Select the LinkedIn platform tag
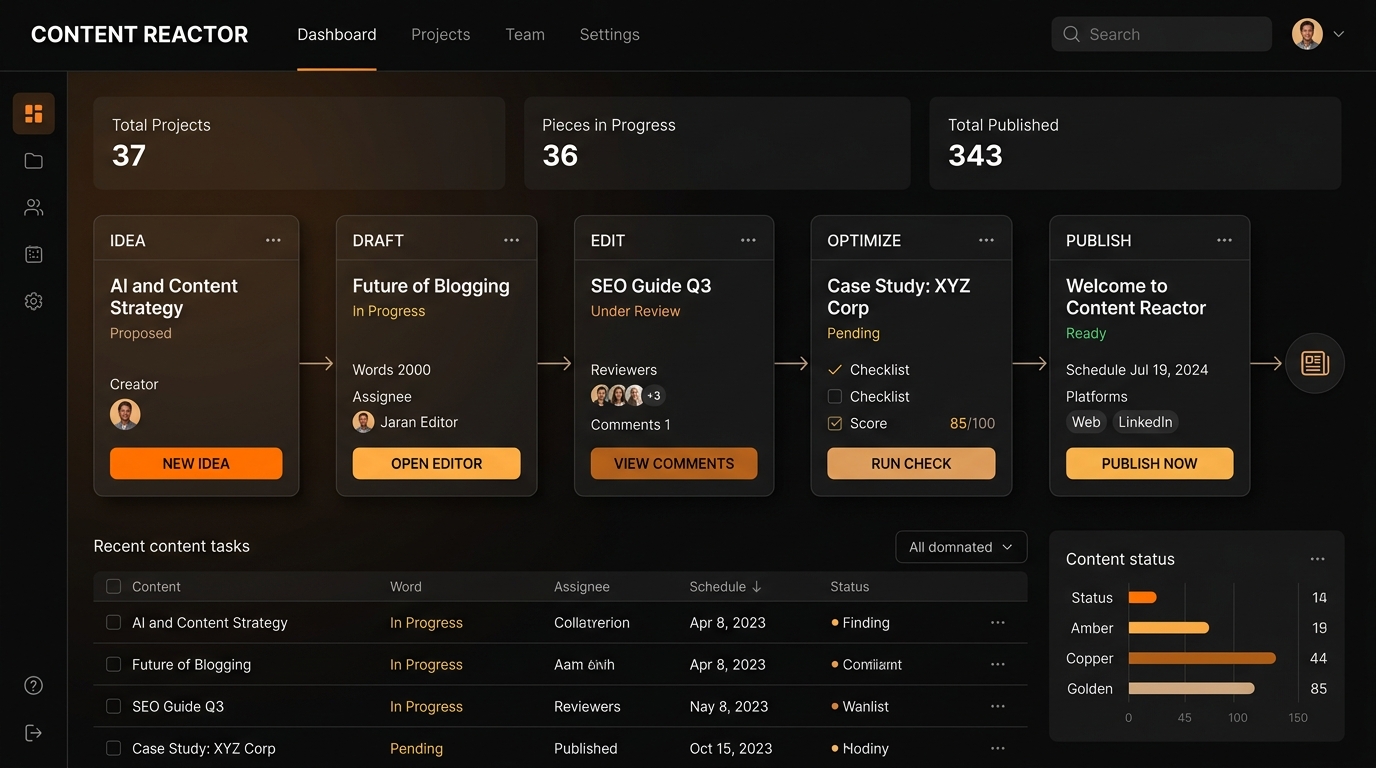 point(1145,422)
